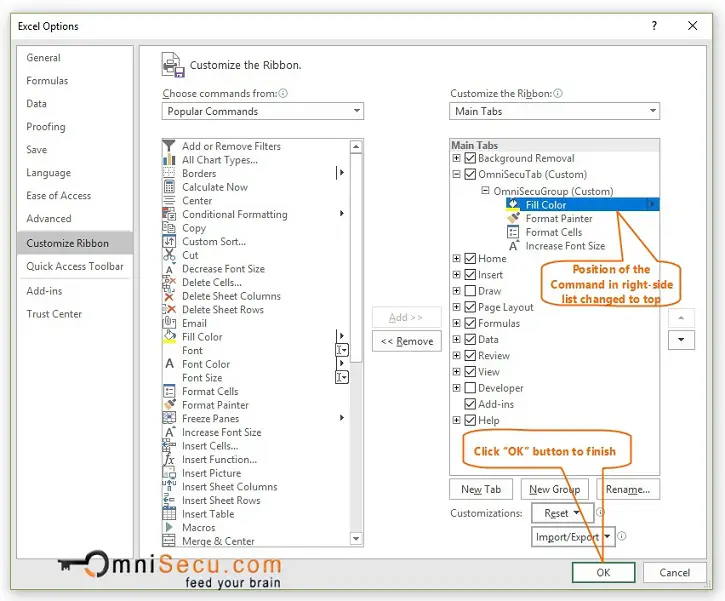Click the help question mark in title bar
Image resolution: width=725 pixels, height=601 pixels.
click(x=654, y=25)
